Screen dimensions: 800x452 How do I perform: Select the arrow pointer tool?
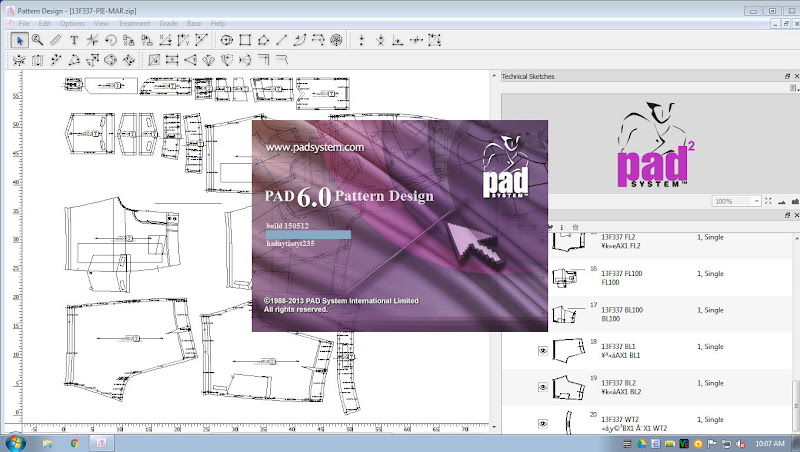[x=19, y=40]
